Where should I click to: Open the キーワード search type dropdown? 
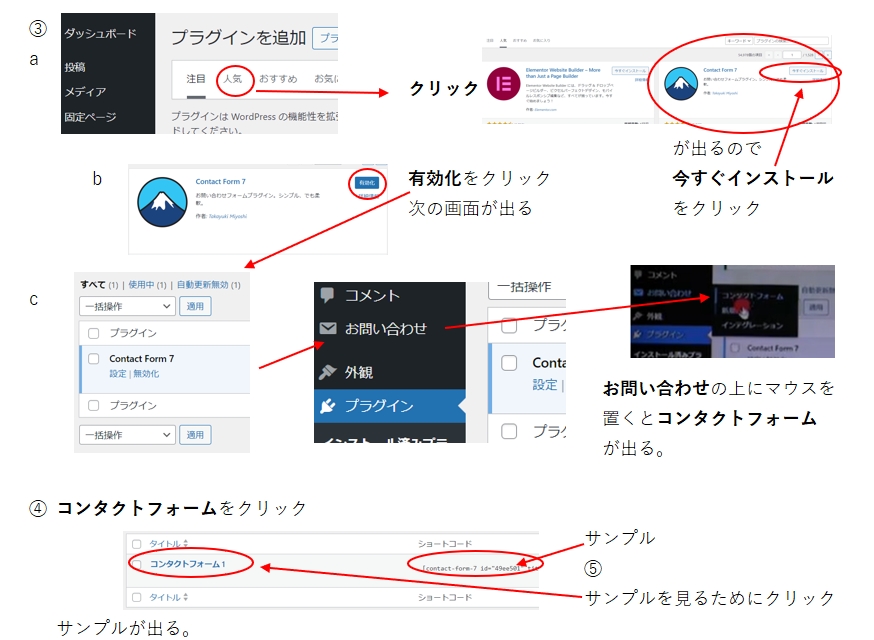pos(737,43)
